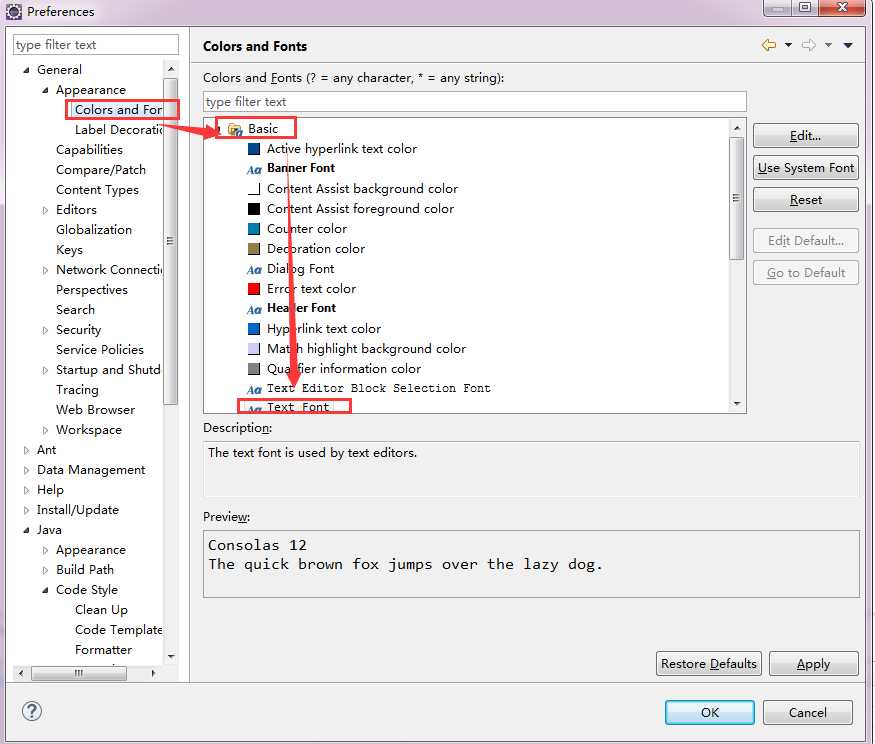875x744 pixels.
Task: Expand the Security tree node
Action: (45, 330)
